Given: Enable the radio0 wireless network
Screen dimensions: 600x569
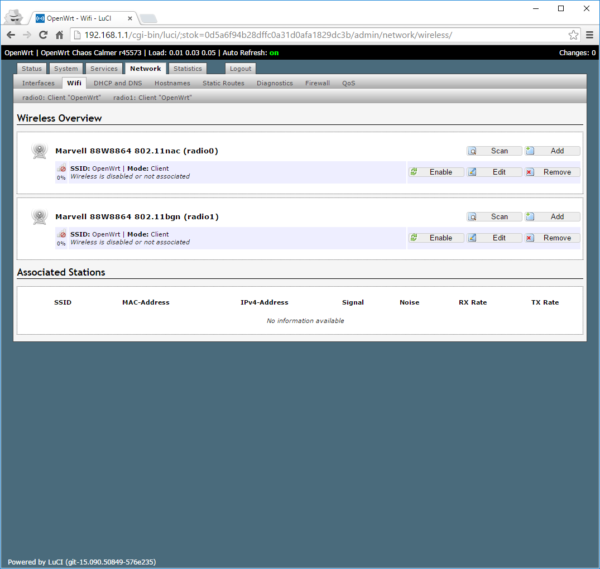Looking at the screenshot, I should [x=435, y=172].
